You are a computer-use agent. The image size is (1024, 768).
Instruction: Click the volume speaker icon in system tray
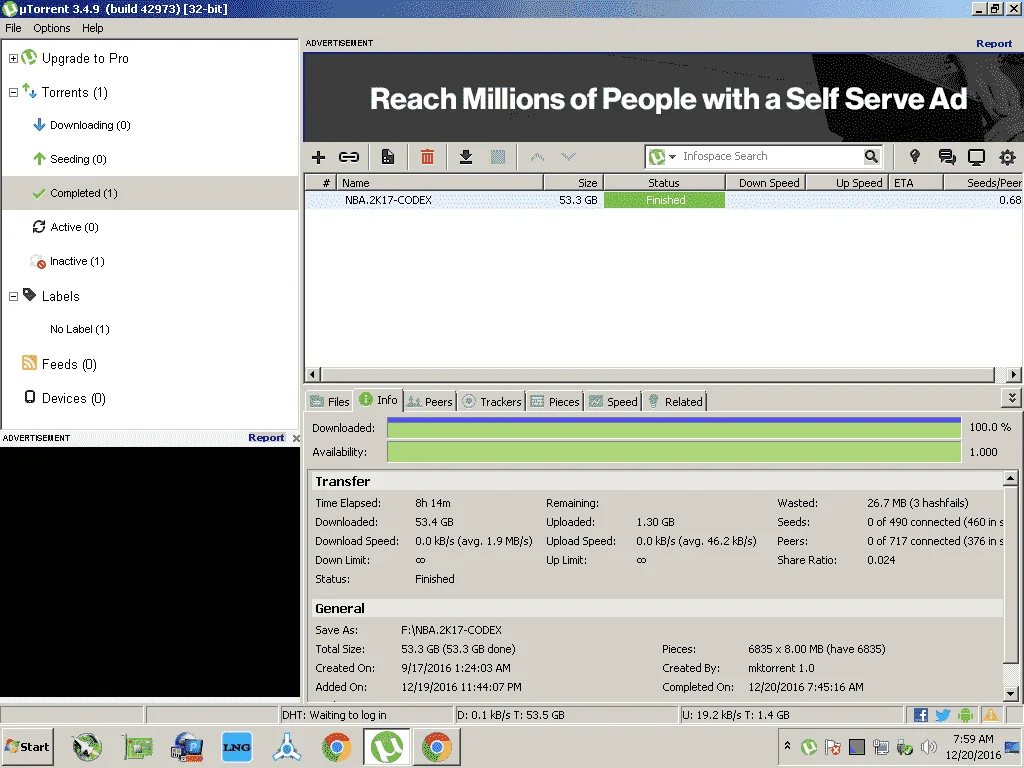point(927,746)
